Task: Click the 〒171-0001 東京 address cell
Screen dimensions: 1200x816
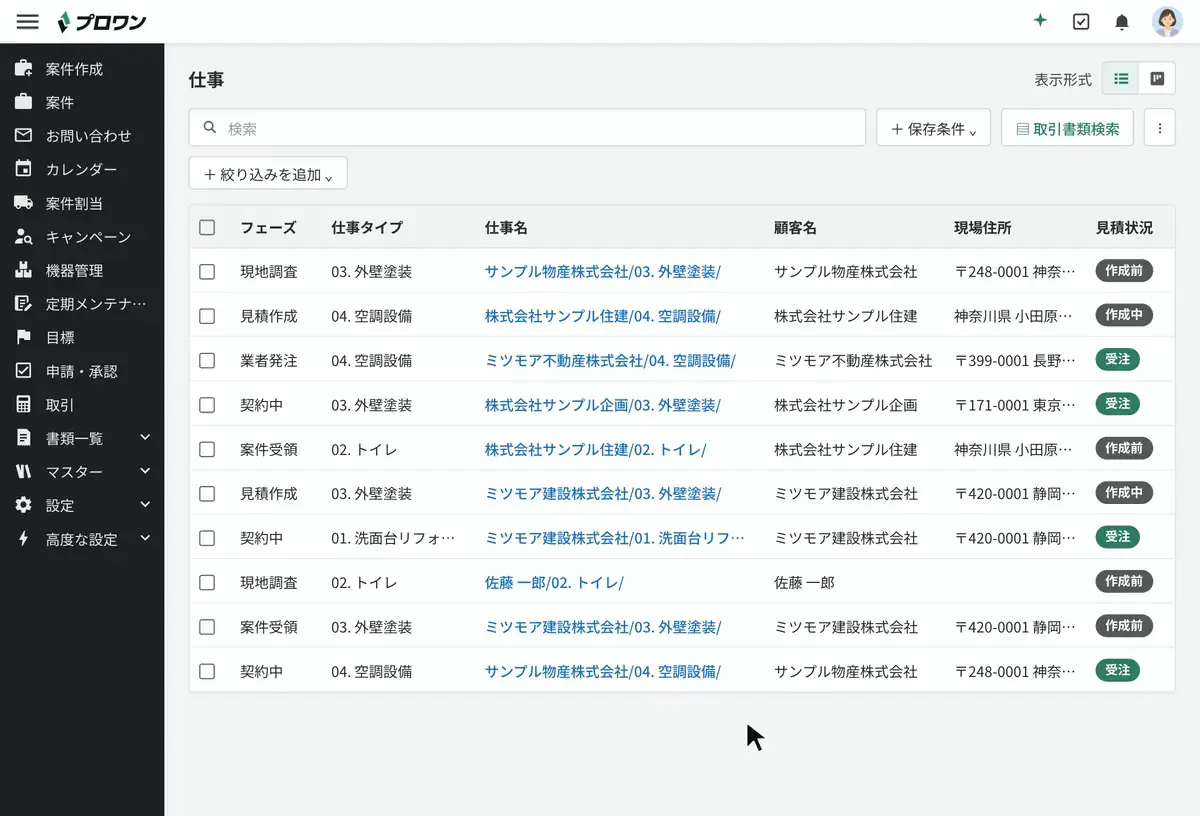Action: [x=1016, y=405]
